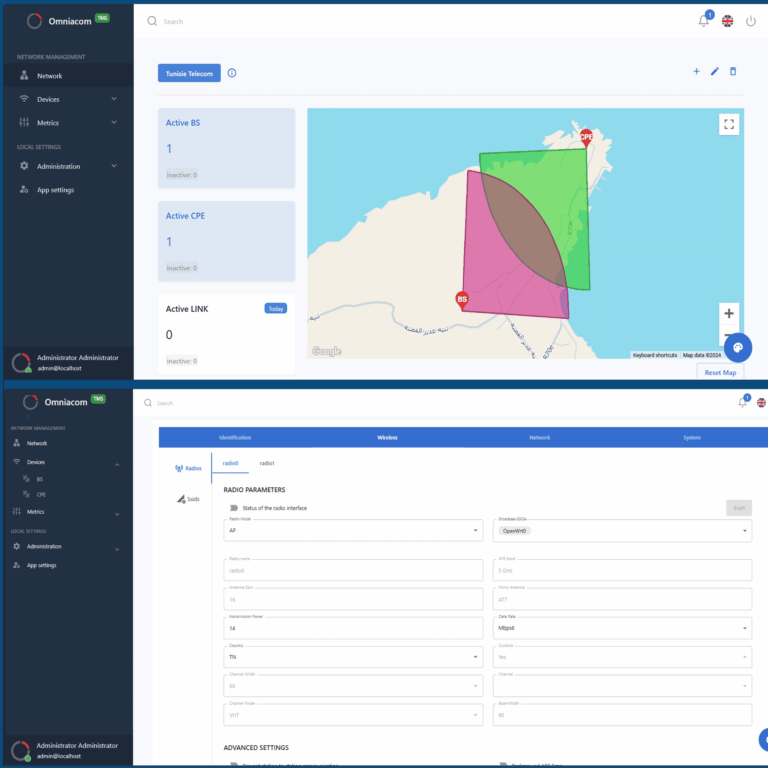Viewport: 768px width, 768px height.
Task: Open App settings in the lower sidebar
Action: pos(67,565)
